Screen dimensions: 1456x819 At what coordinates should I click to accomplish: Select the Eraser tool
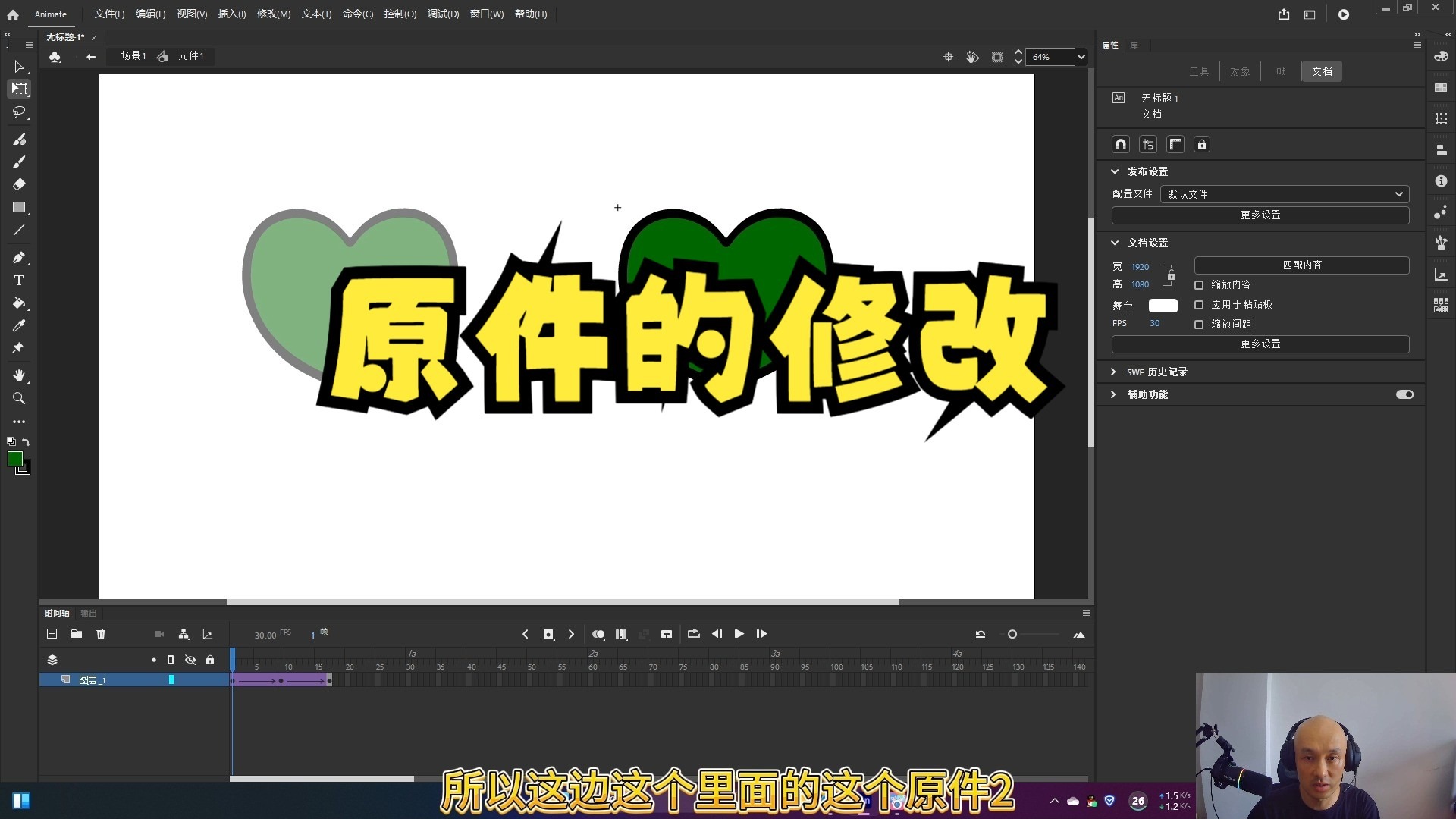19,184
